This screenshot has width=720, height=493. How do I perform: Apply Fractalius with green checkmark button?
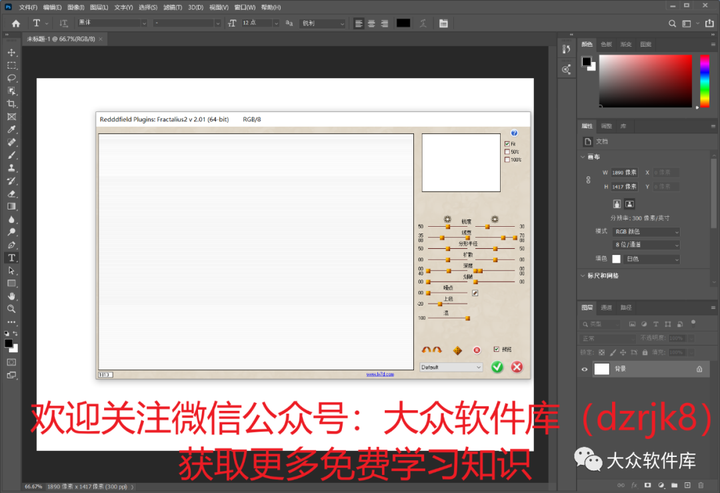coord(497,367)
